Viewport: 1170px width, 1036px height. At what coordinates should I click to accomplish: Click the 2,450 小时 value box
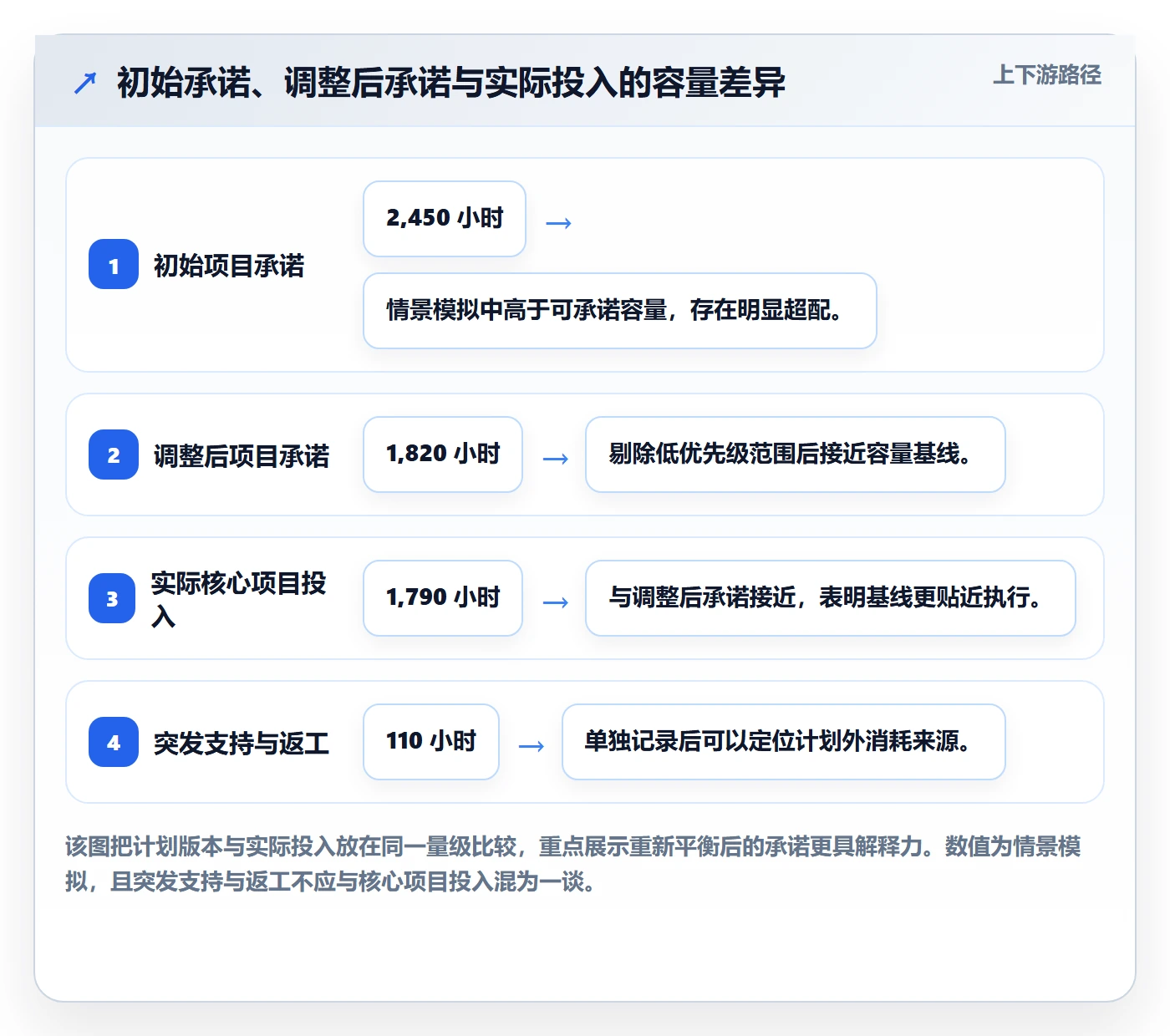point(445,219)
